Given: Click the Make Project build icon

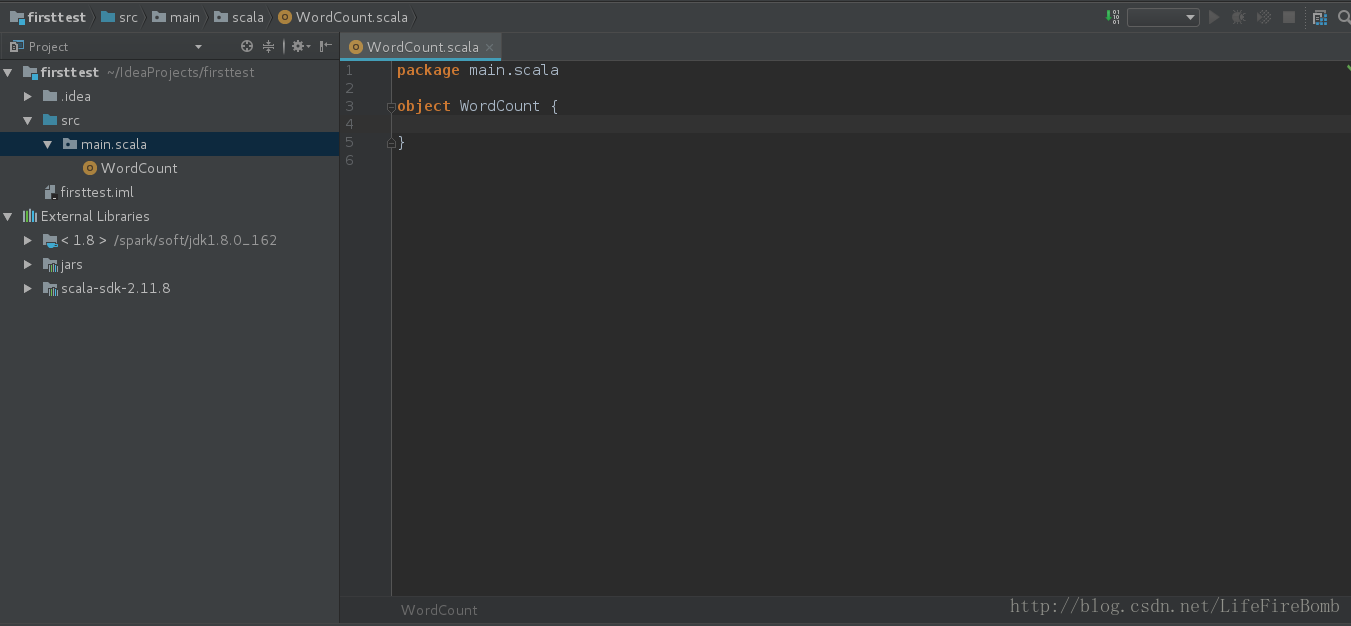Looking at the screenshot, I should pyautogui.click(x=1113, y=17).
